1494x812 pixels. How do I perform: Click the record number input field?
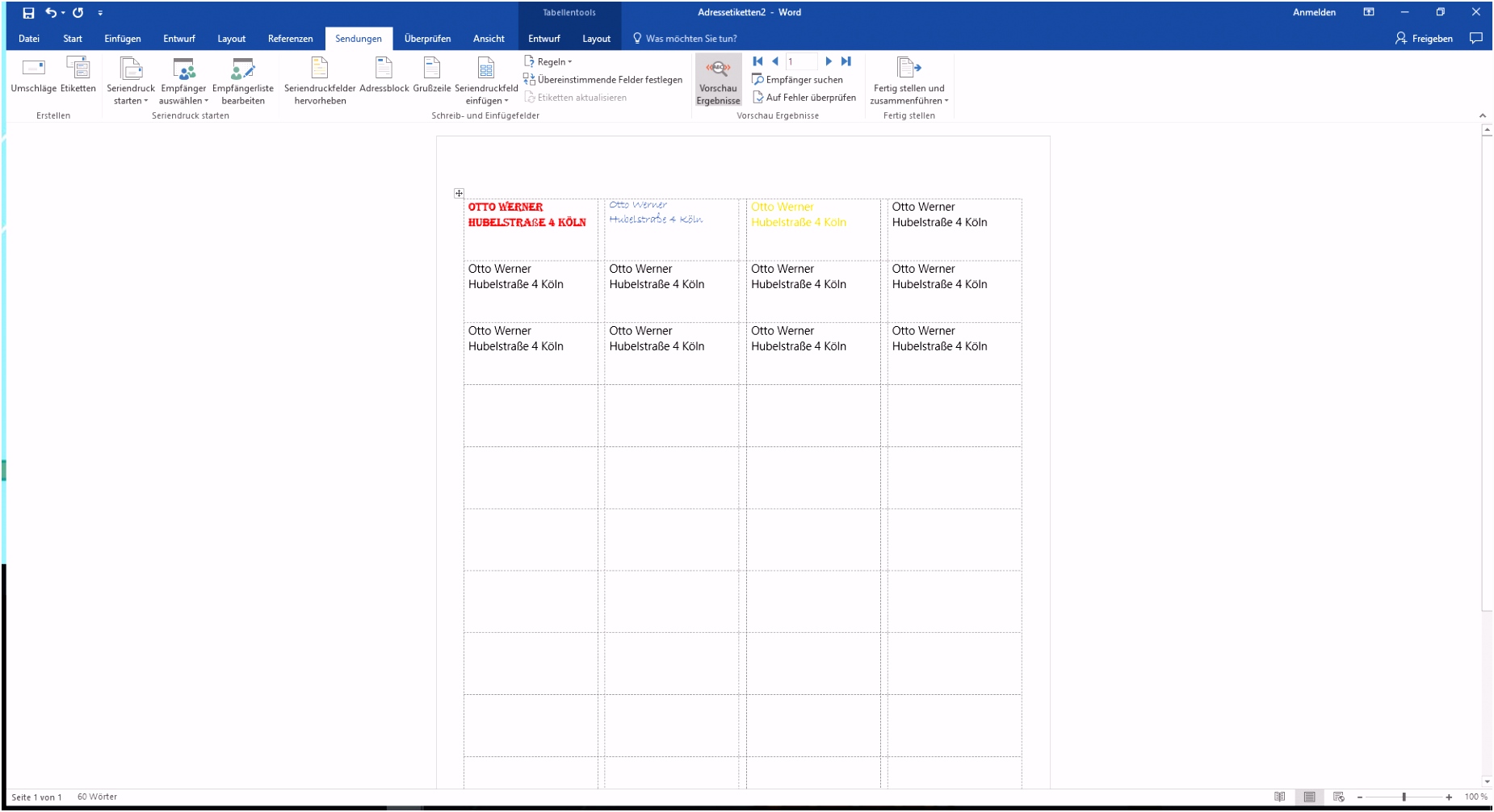tap(801, 61)
